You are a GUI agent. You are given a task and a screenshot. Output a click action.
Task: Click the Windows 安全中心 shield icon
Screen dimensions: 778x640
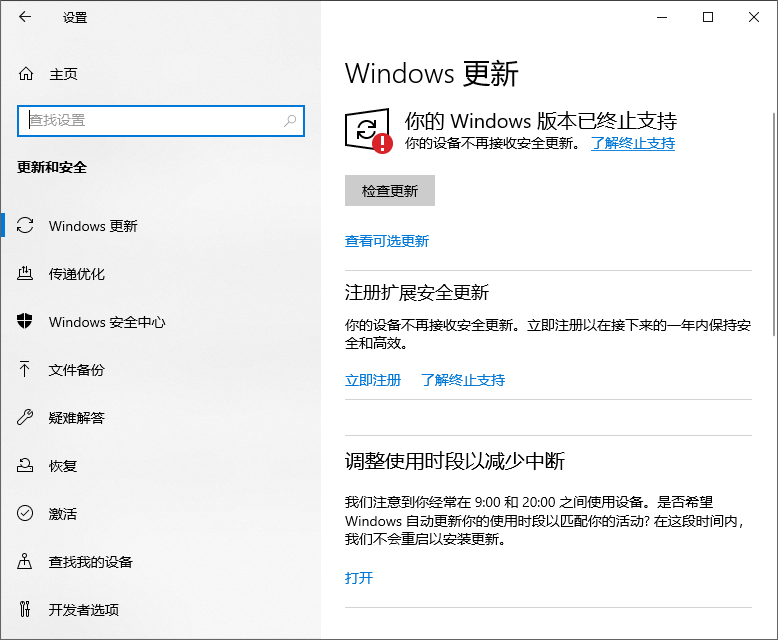(25, 321)
